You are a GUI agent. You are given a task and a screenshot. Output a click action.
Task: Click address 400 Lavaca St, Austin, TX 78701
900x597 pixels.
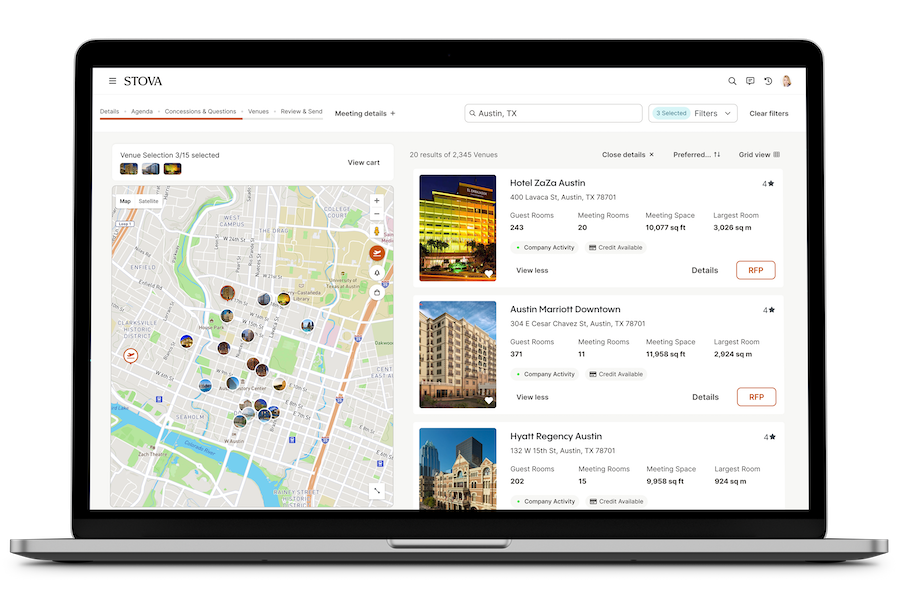pos(563,197)
